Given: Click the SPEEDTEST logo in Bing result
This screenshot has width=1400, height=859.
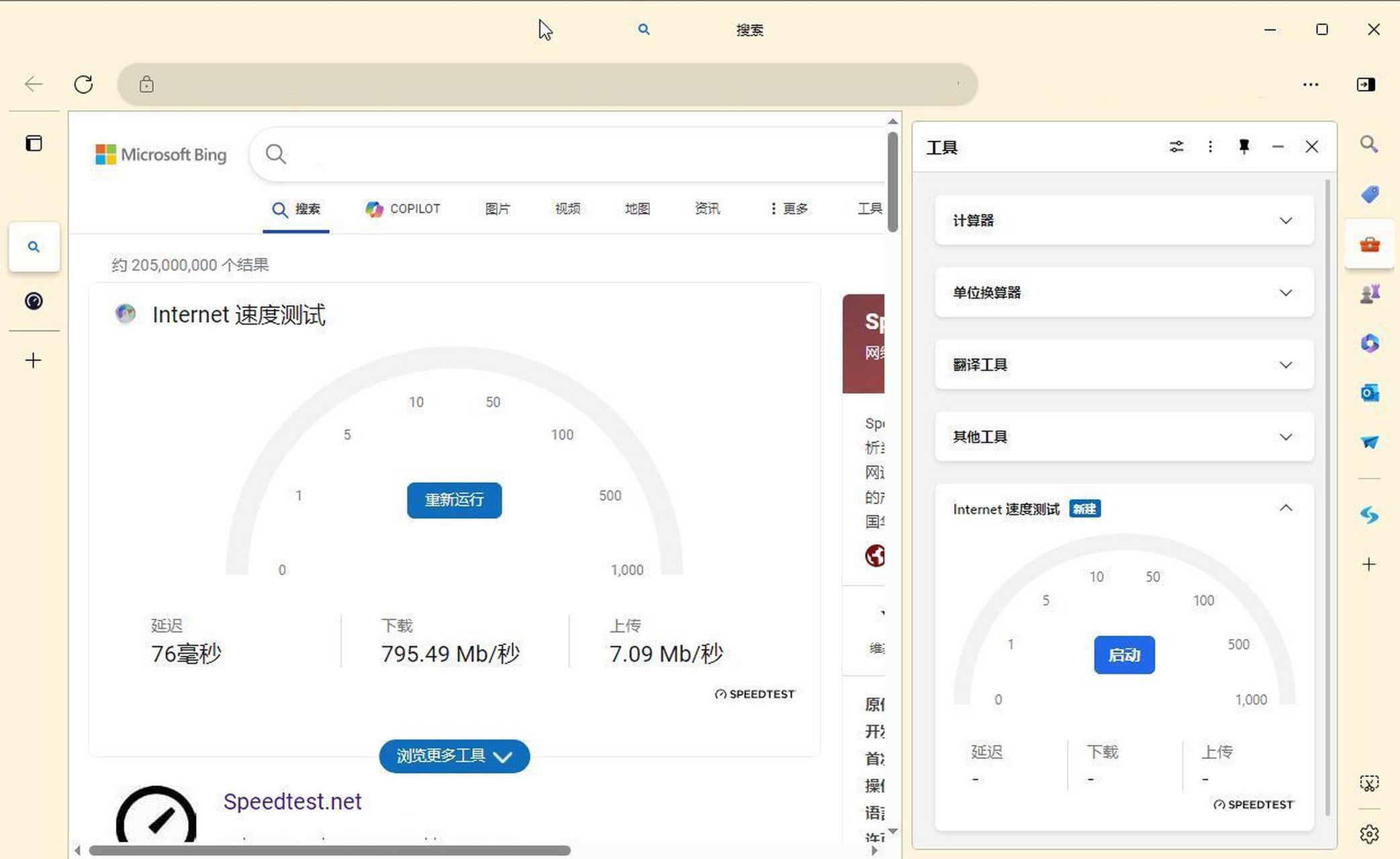Looking at the screenshot, I should (x=755, y=694).
